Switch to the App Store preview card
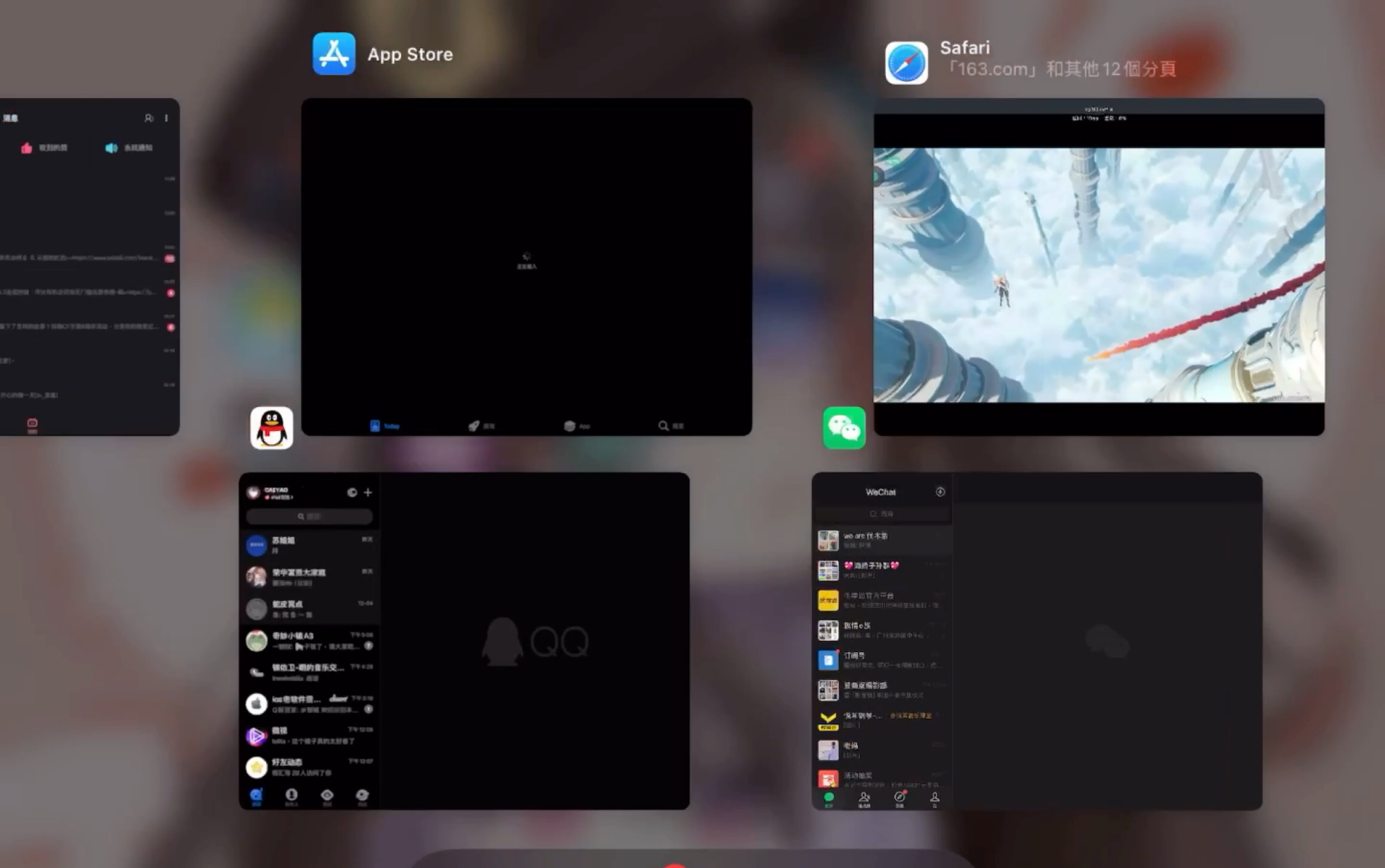Screen dimensions: 1385x868 click(527, 267)
